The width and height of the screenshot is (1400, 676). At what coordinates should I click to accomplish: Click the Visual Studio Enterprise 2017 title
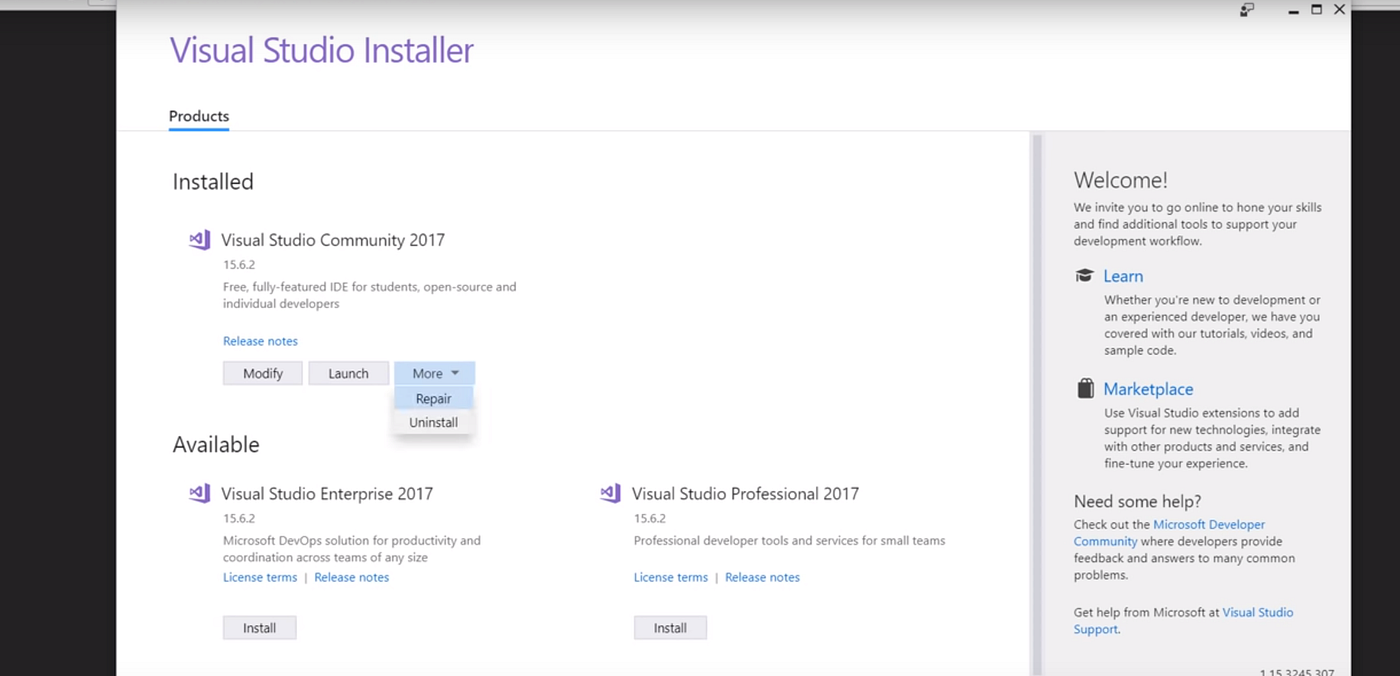click(327, 493)
